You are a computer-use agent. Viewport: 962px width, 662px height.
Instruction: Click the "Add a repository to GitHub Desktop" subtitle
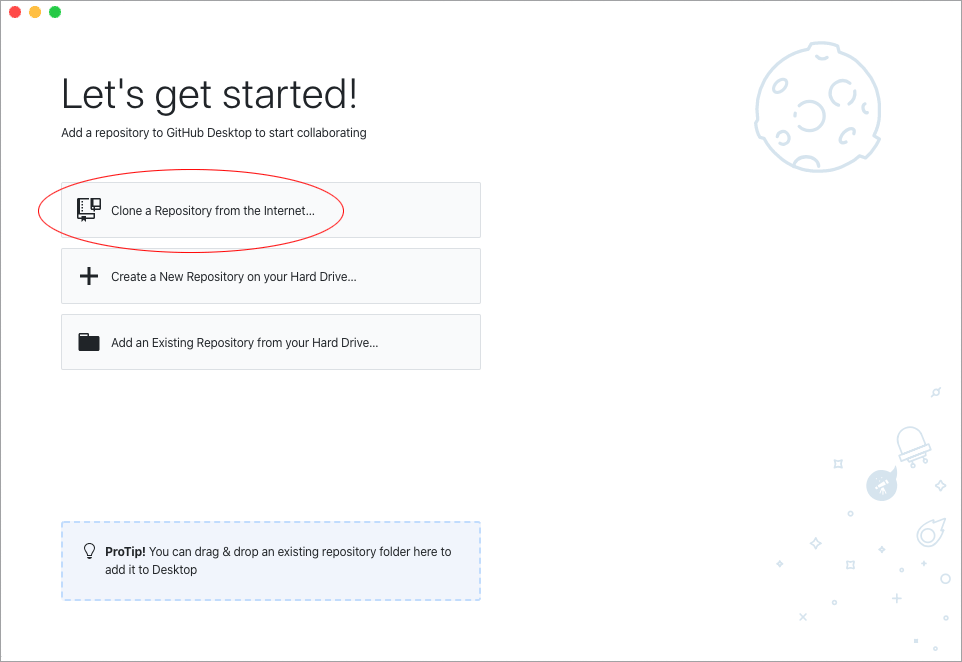[x=214, y=133]
